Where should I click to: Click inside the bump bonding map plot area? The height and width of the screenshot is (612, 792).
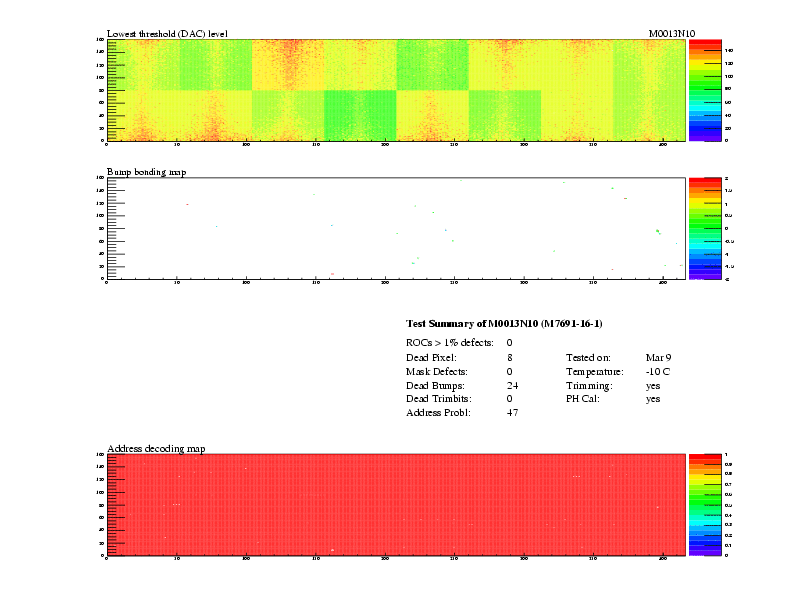(x=396, y=228)
